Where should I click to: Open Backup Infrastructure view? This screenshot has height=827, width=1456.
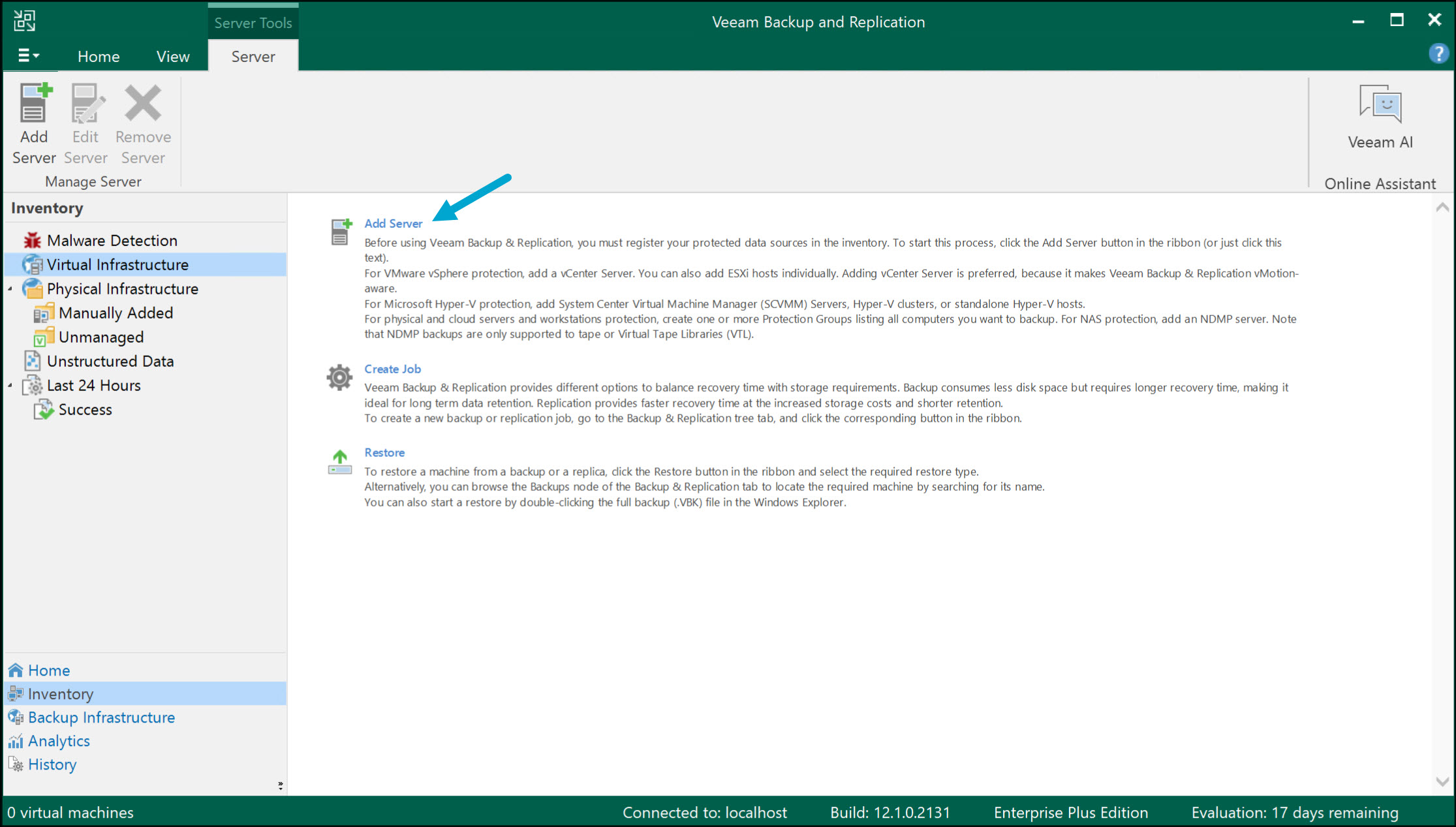(x=101, y=717)
